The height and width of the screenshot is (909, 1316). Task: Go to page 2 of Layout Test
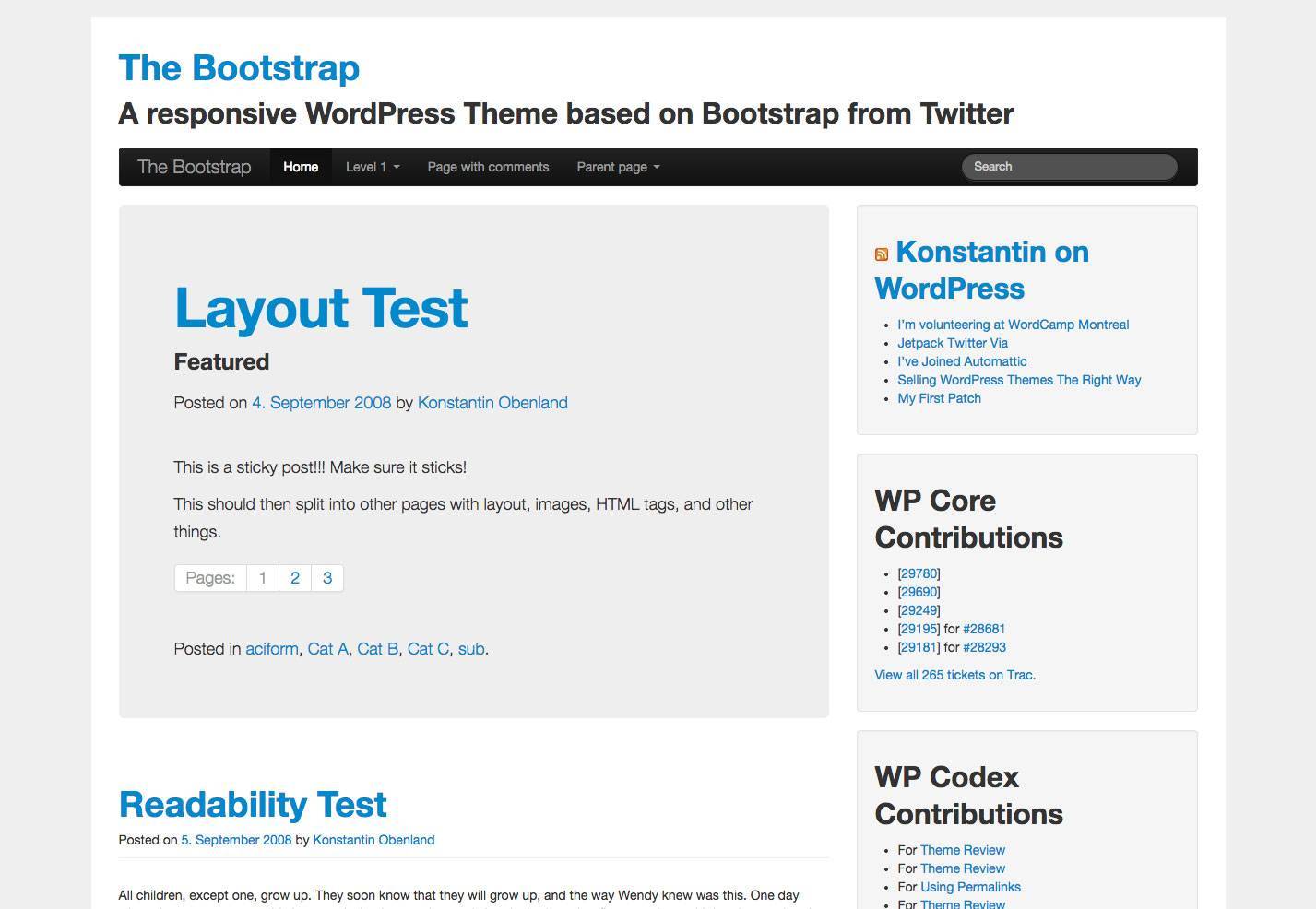[x=295, y=578]
